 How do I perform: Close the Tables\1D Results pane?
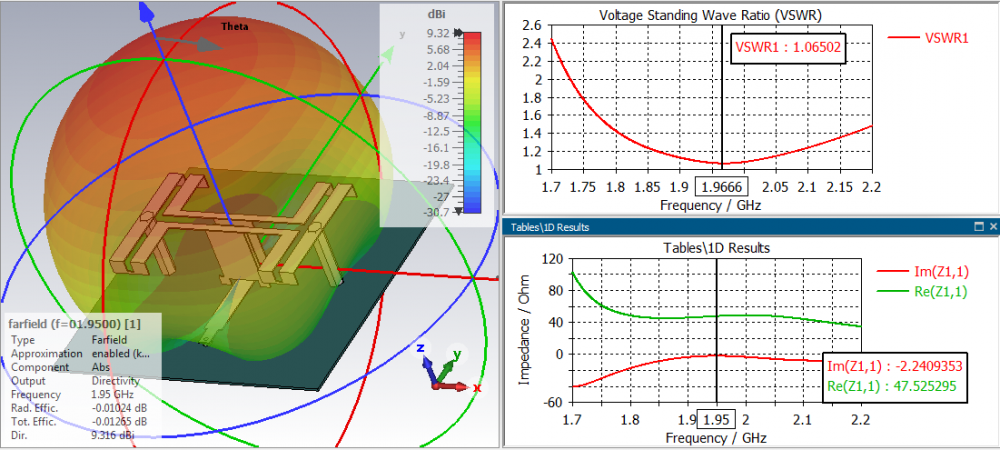(x=992, y=226)
